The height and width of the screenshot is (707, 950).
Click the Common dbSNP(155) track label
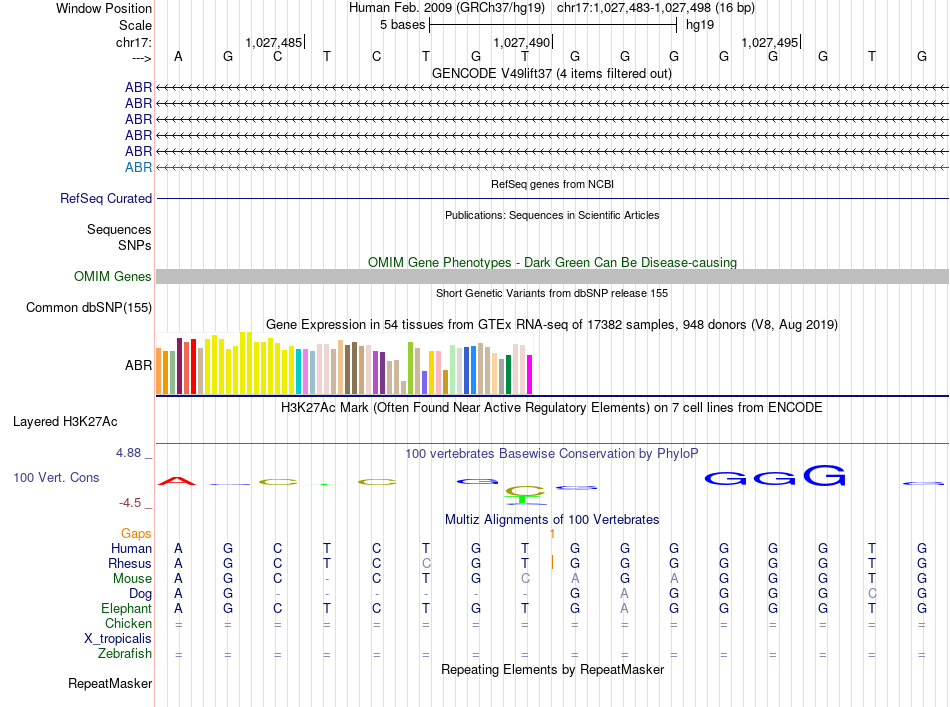tap(88, 308)
